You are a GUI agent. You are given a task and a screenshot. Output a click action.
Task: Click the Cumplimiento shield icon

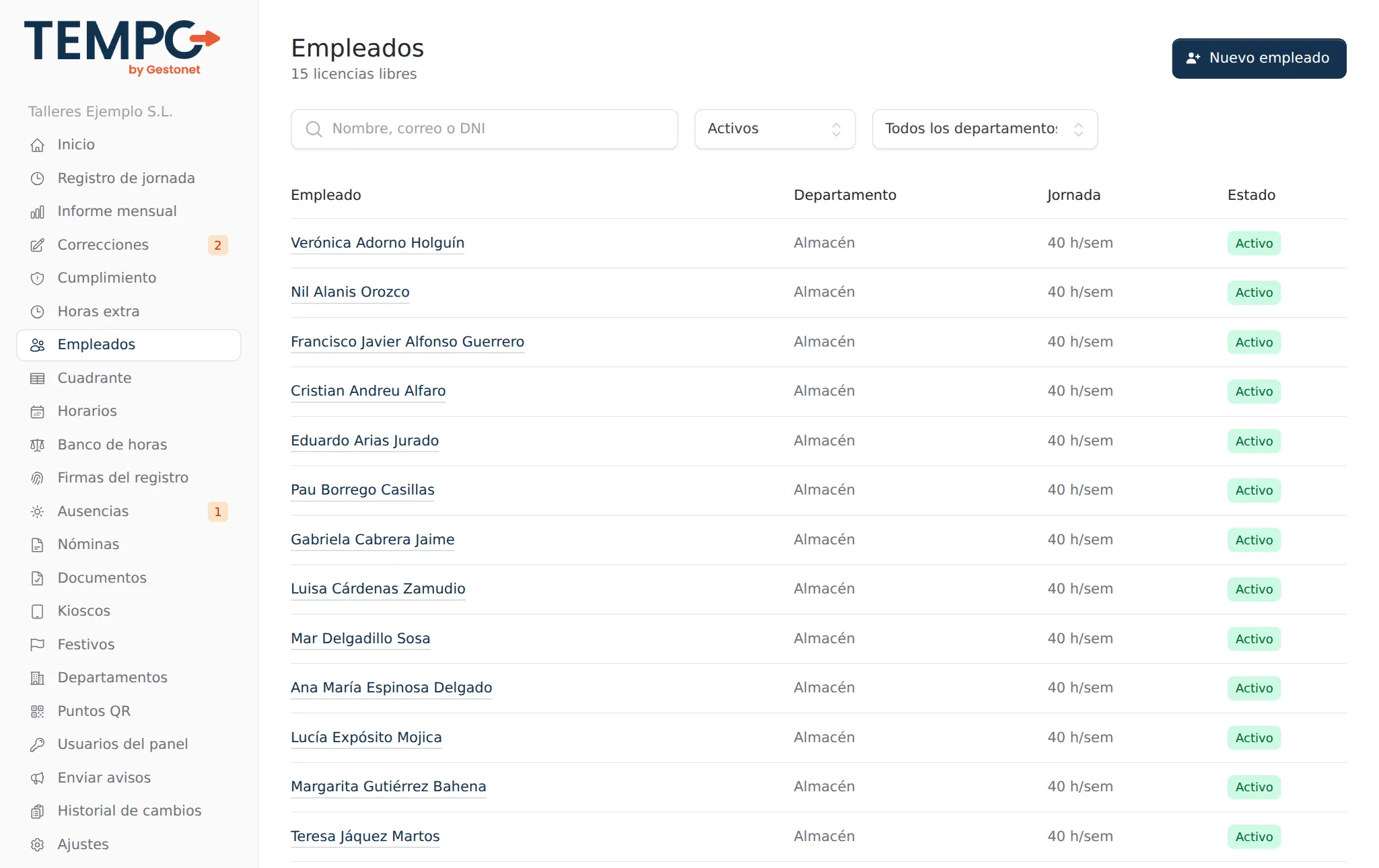click(38, 278)
